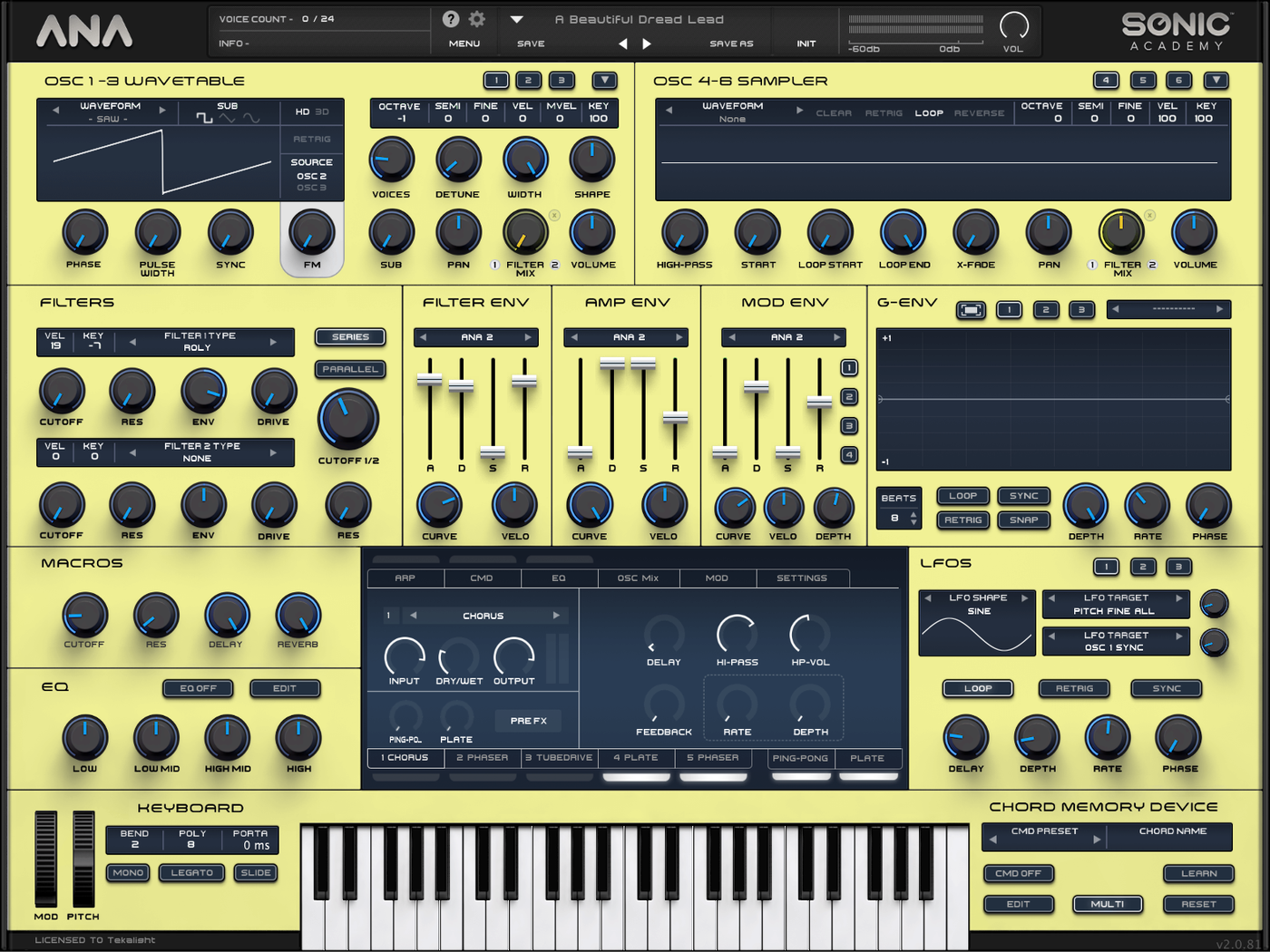
Task: Toggle the EQ Off button
Action: tap(198, 688)
